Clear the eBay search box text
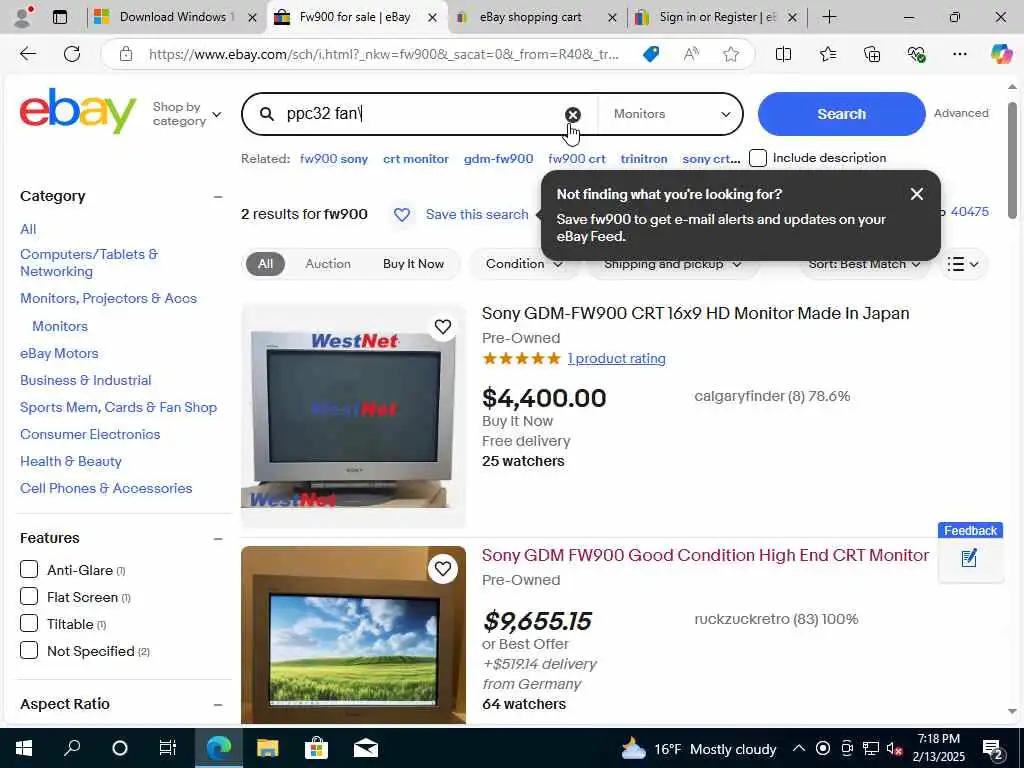This screenshot has width=1024, height=768. (572, 114)
